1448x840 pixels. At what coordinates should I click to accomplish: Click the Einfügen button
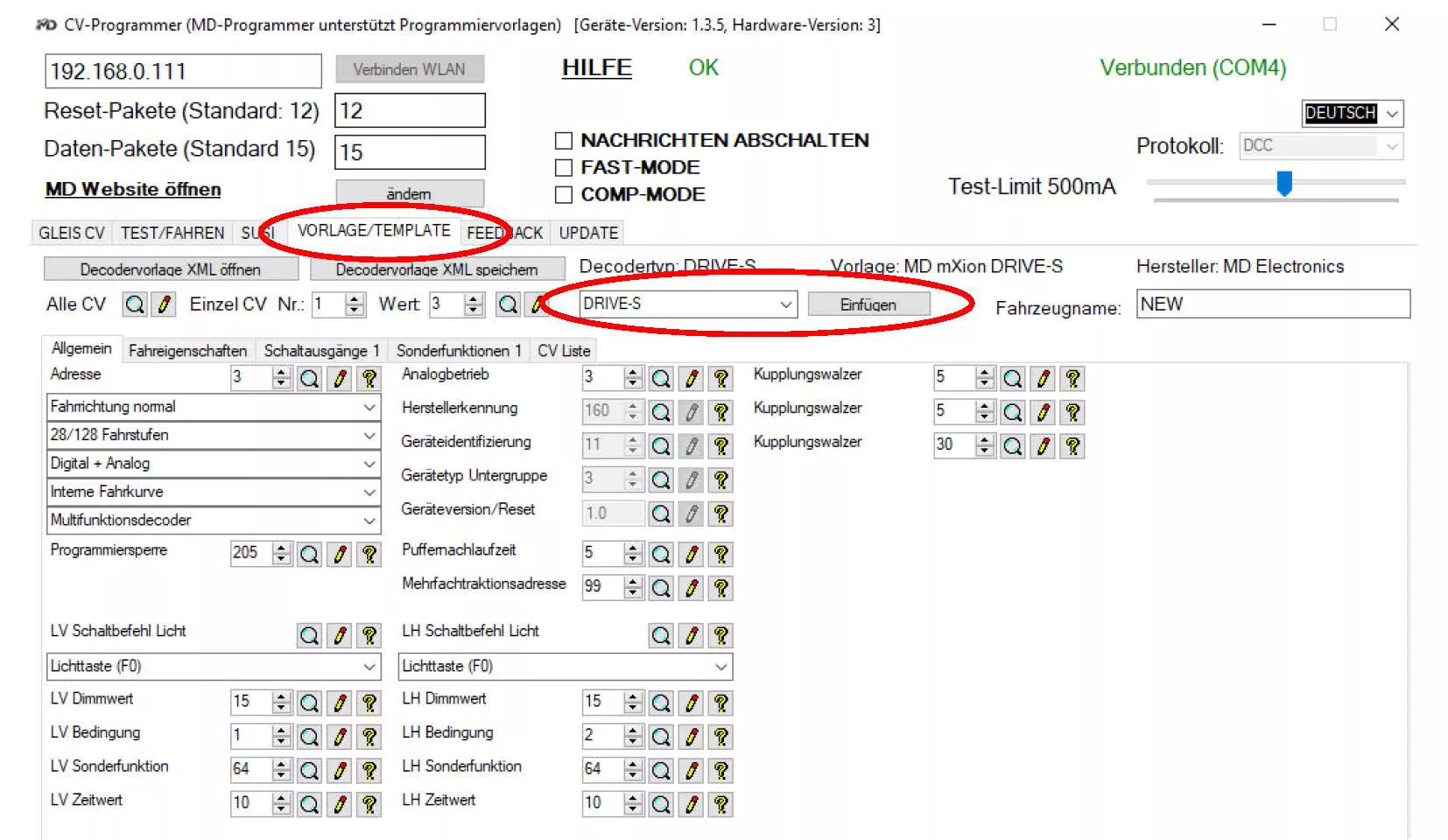pos(868,304)
